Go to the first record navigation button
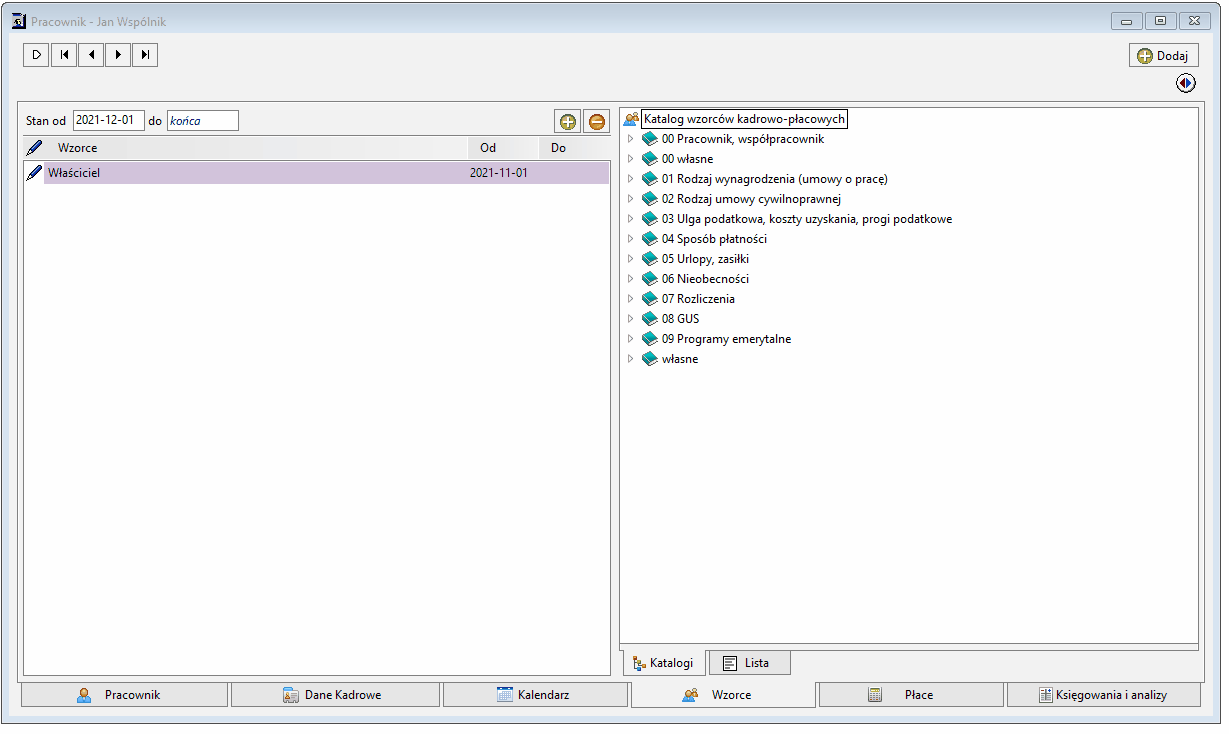The width and height of the screenshot is (1229, 734). point(64,55)
